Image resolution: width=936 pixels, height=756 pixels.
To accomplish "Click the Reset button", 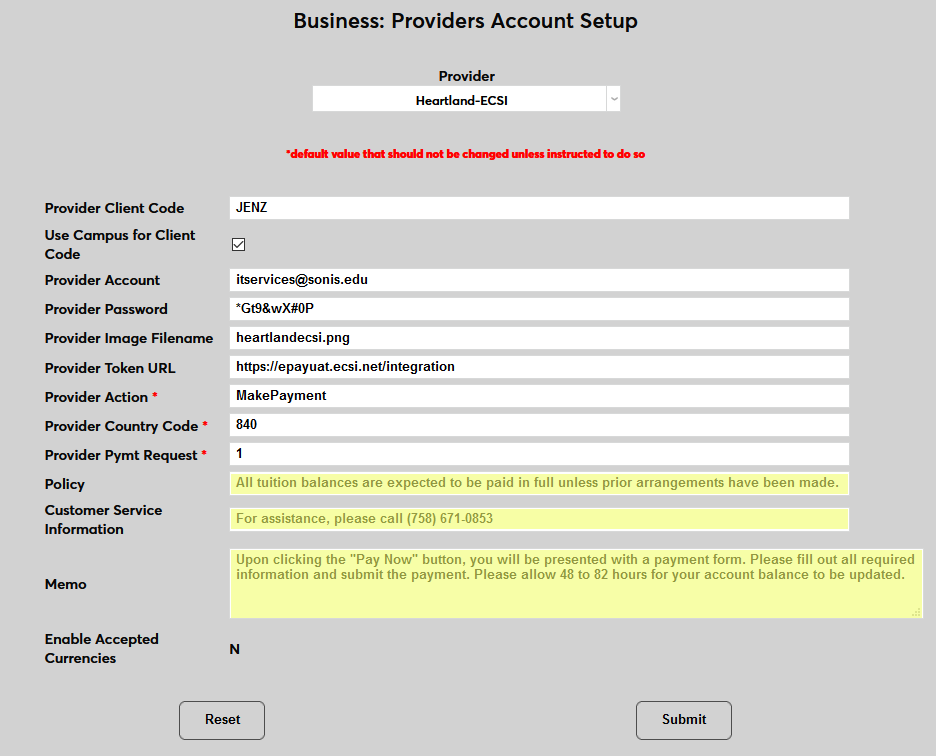I will click(222, 720).
